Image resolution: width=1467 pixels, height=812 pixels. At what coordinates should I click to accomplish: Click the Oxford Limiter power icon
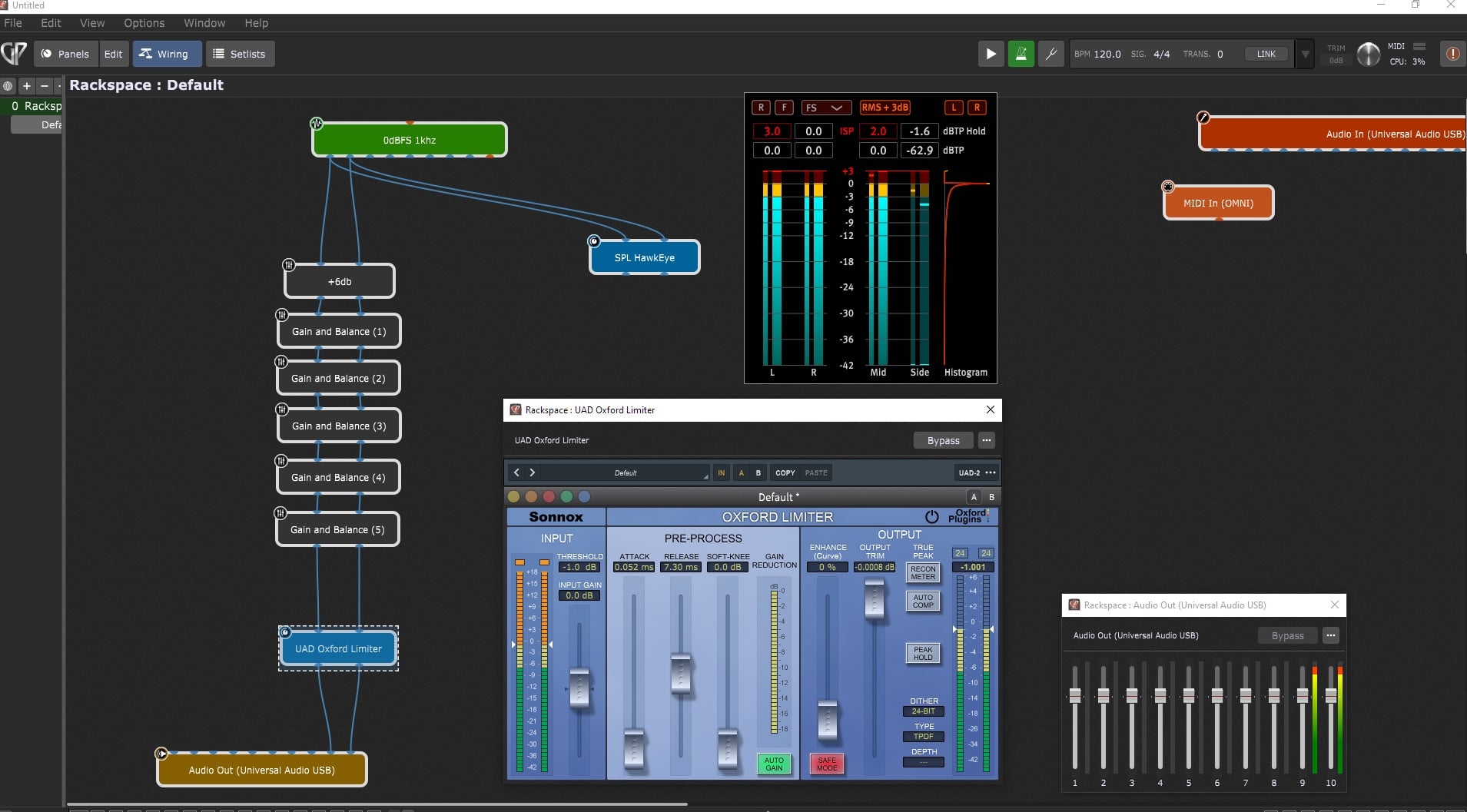pos(931,517)
